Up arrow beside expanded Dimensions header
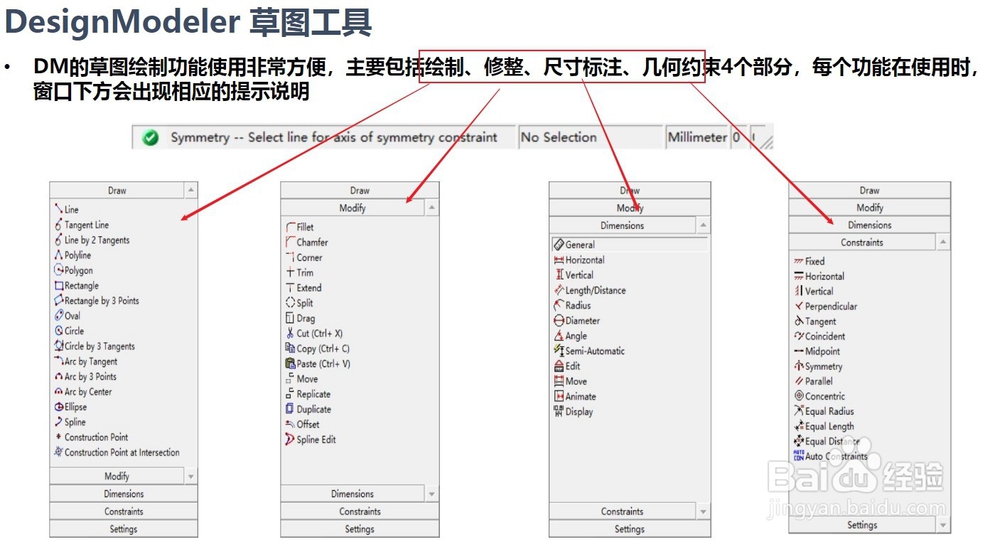Viewport: 1000px width, 542px height. [x=703, y=225]
